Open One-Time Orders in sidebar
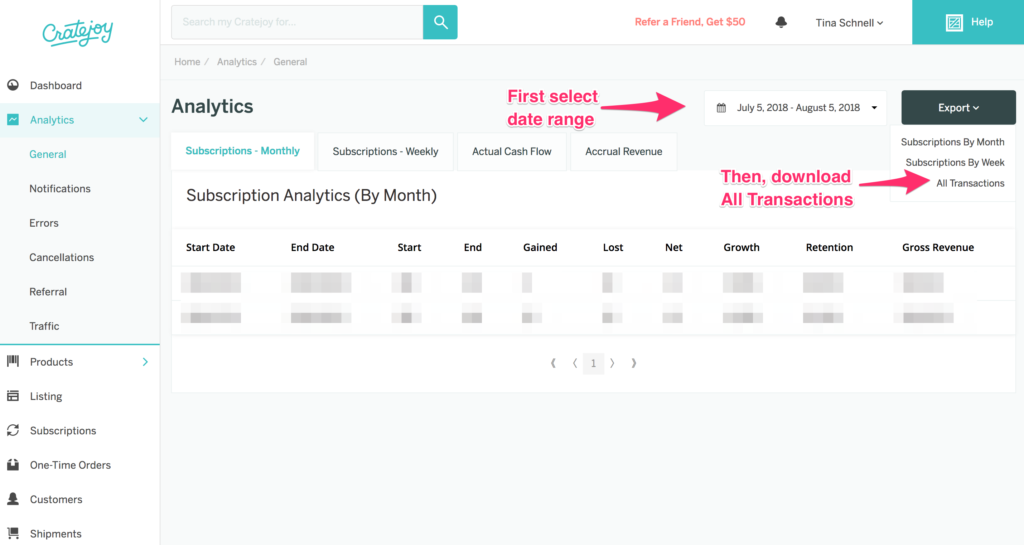 click(71, 465)
